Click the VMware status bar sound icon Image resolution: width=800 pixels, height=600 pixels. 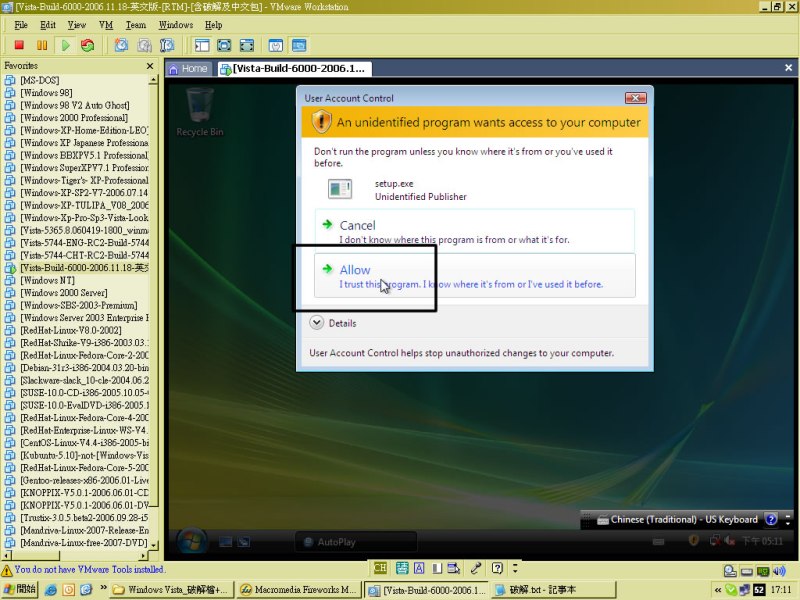[x=779, y=571]
